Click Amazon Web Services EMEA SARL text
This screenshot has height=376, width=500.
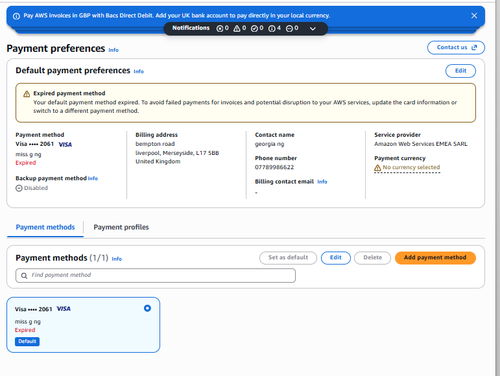421,144
